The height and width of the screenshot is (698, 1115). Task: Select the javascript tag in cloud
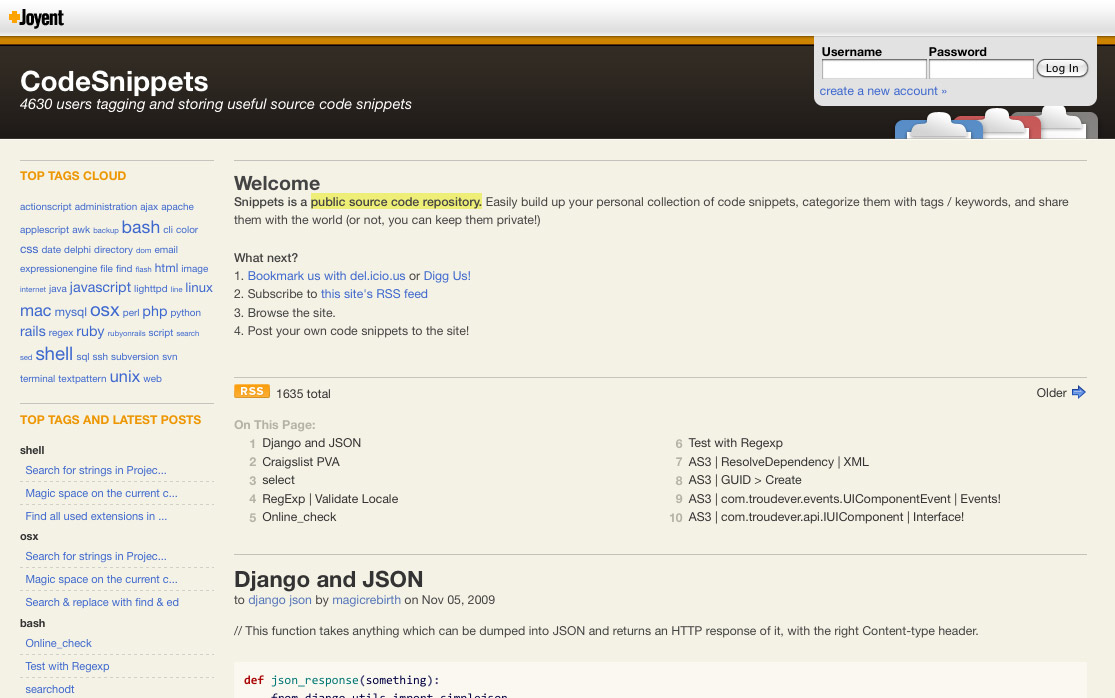(x=100, y=287)
